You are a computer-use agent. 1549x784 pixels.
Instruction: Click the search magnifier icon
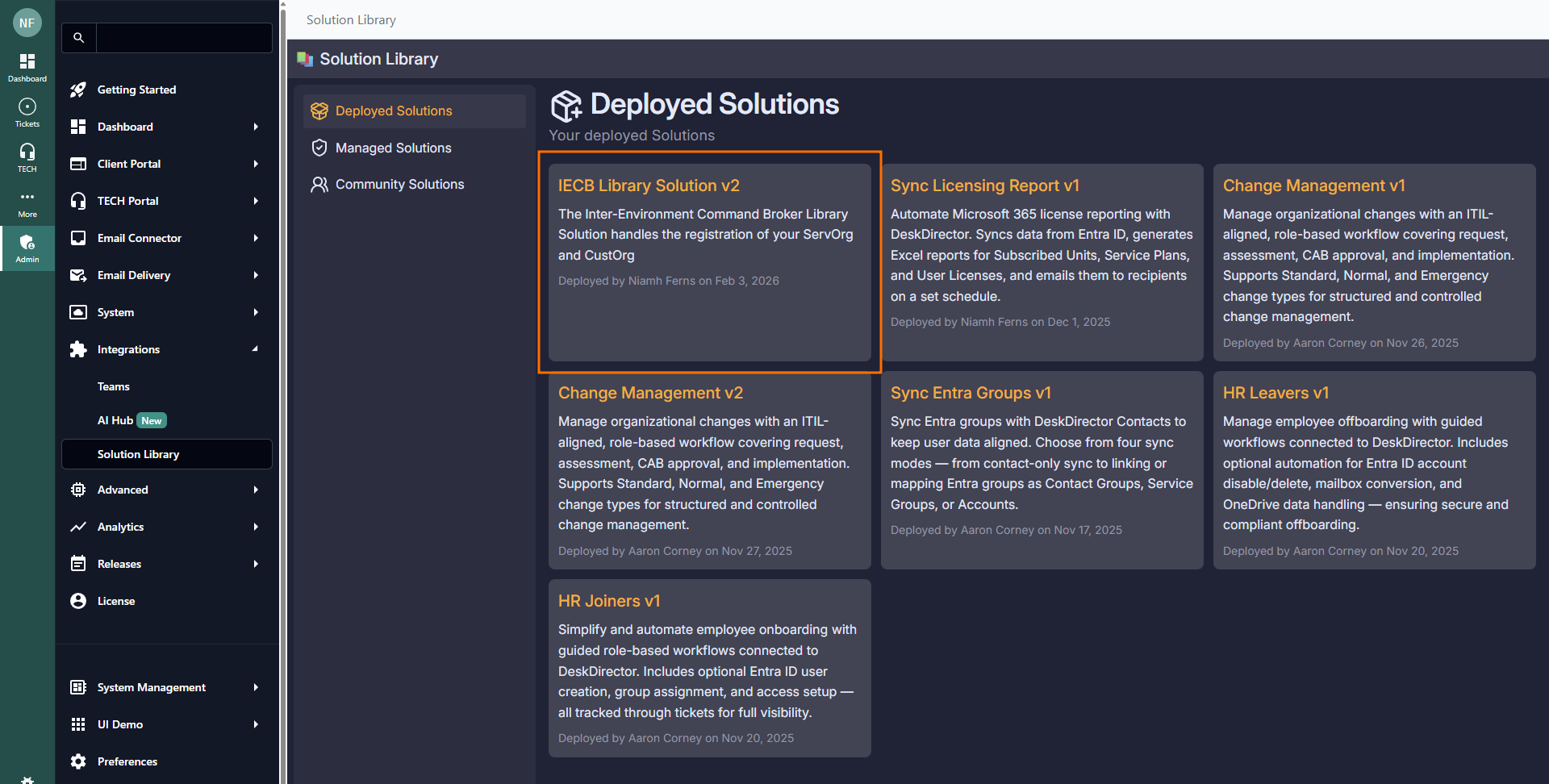click(x=78, y=38)
